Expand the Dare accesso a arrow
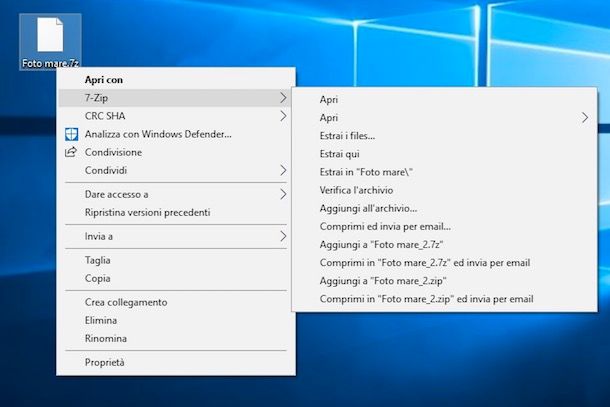Viewport: 610px width, 407px height. pos(283,194)
